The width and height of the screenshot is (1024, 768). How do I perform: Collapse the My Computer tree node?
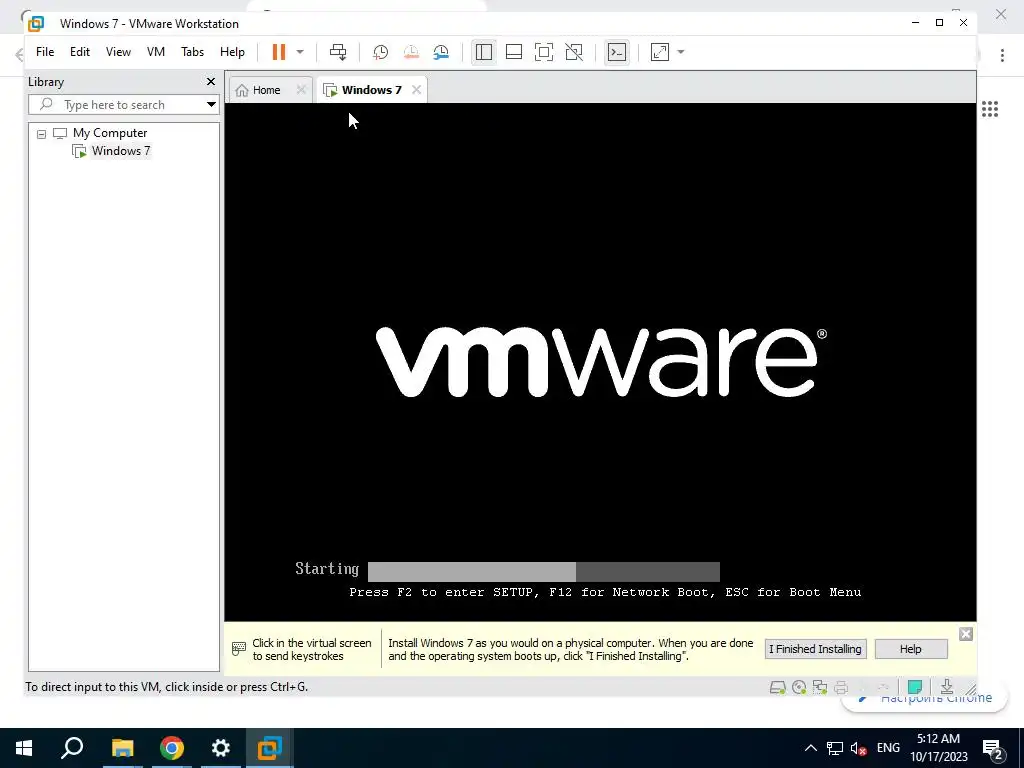pos(41,134)
